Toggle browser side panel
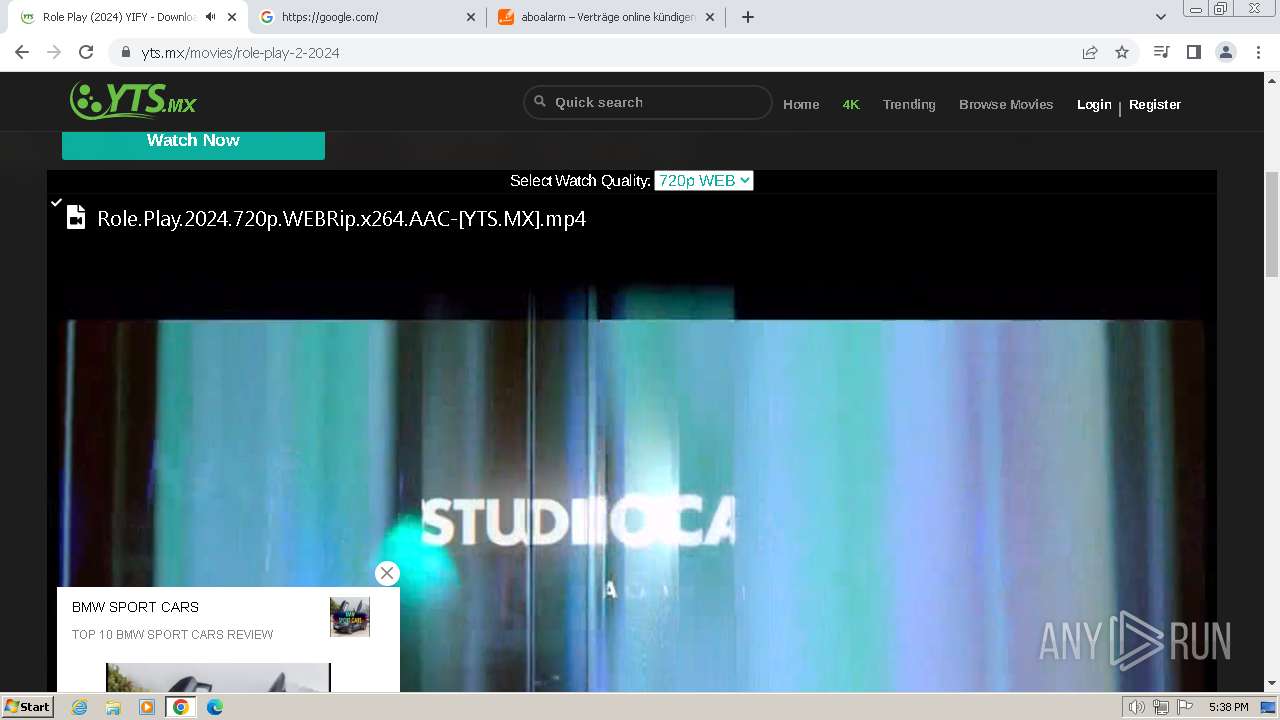Viewport: 1280px width, 720px height. tap(1193, 52)
